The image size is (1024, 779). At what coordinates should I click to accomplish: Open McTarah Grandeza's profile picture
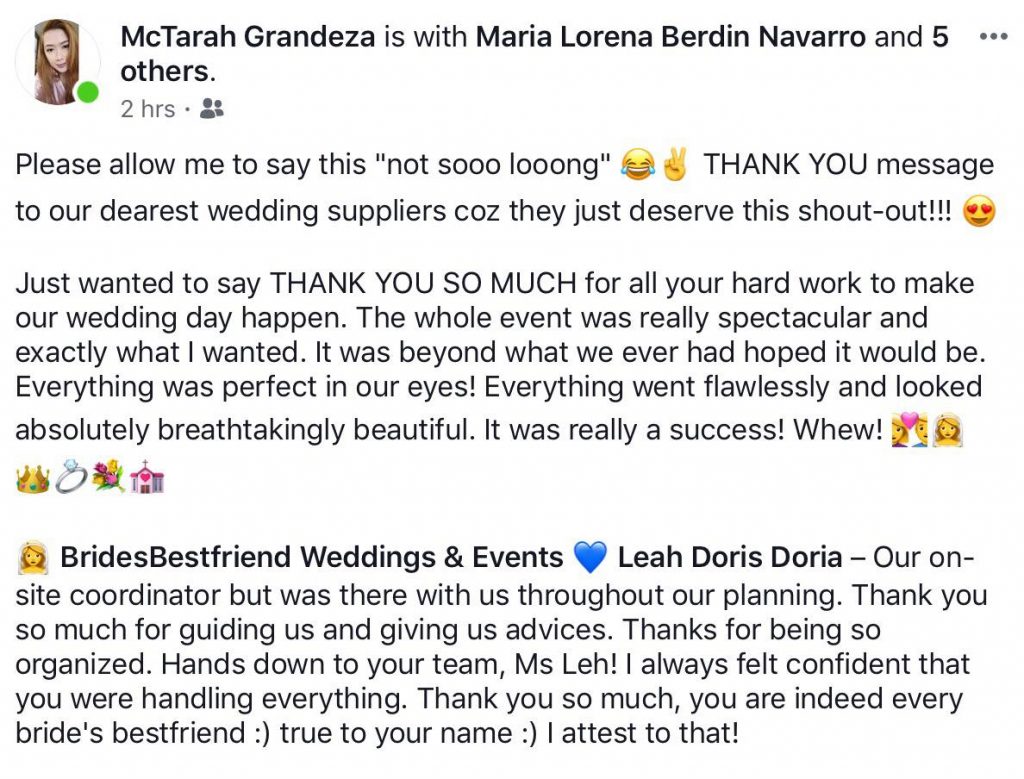pyautogui.click(x=57, y=62)
